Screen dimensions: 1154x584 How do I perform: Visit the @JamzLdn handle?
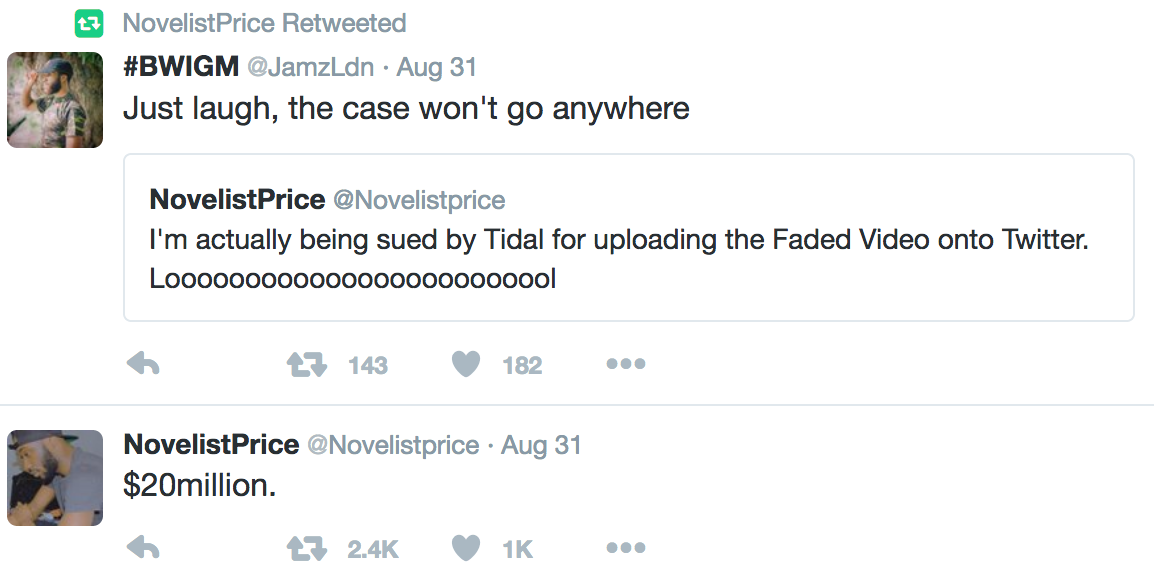(x=310, y=67)
